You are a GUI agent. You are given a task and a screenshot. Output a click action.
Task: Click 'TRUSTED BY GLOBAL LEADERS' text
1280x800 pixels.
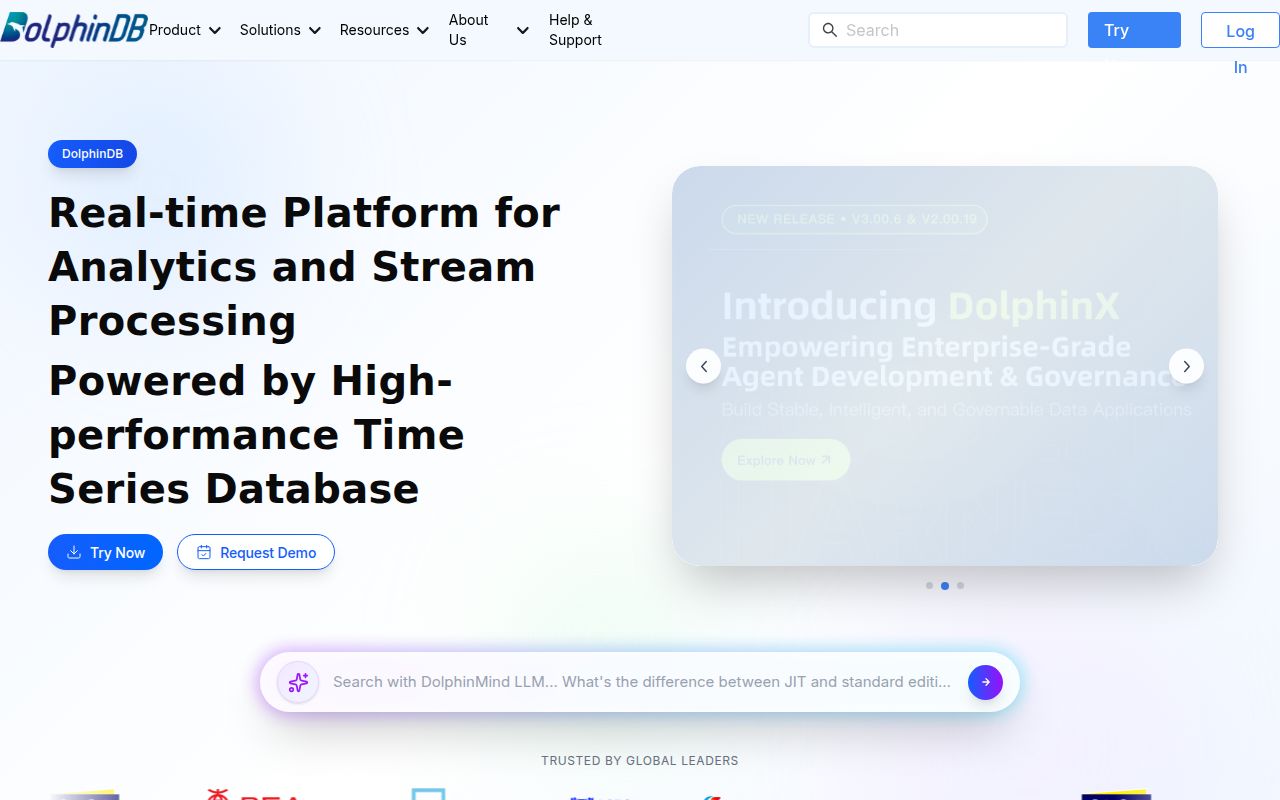coord(640,761)
